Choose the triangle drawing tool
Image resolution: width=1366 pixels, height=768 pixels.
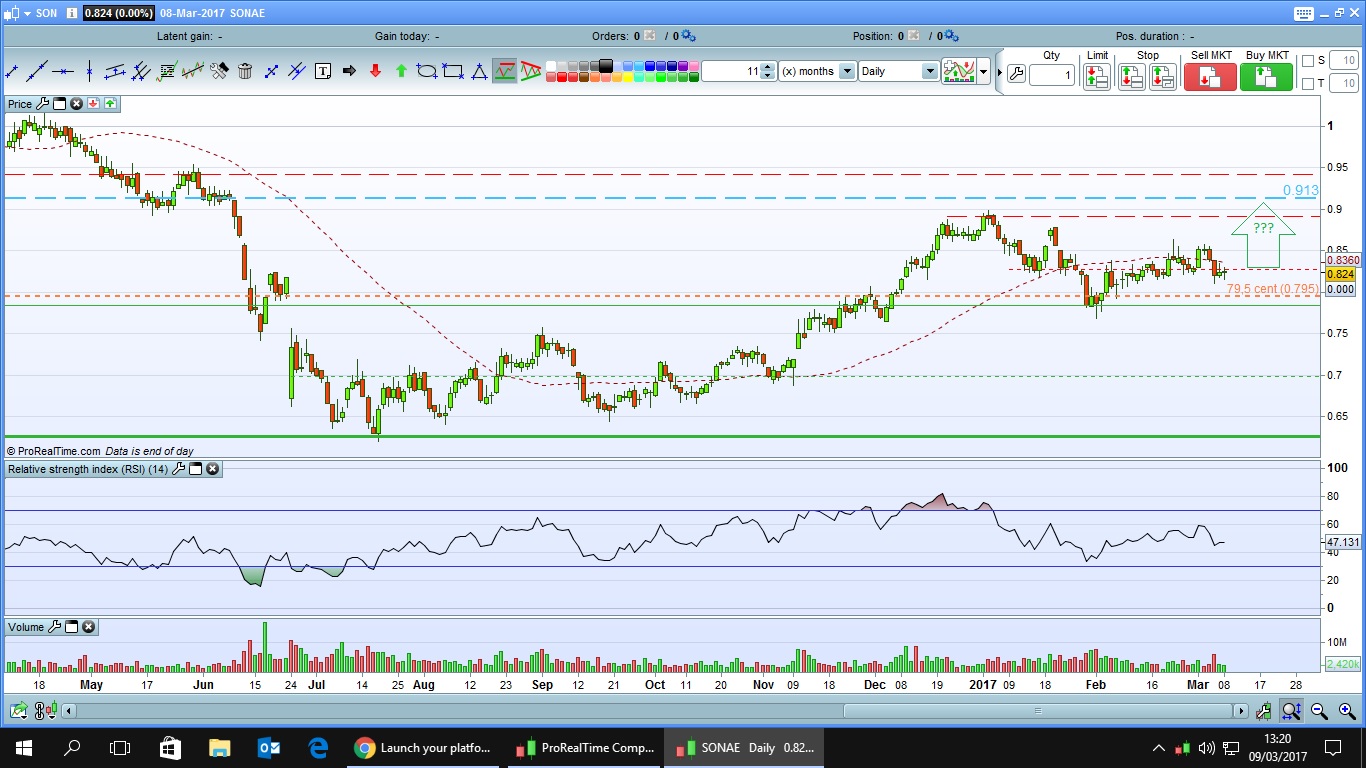pos(479,71)
